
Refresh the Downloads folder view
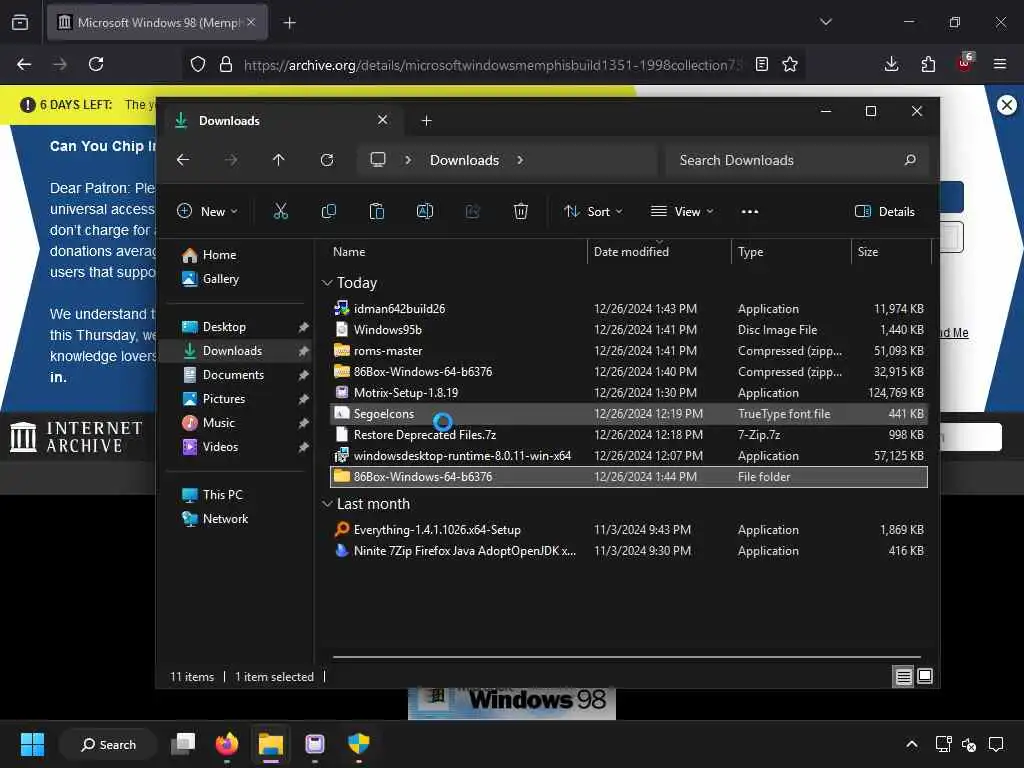[327, 160]
